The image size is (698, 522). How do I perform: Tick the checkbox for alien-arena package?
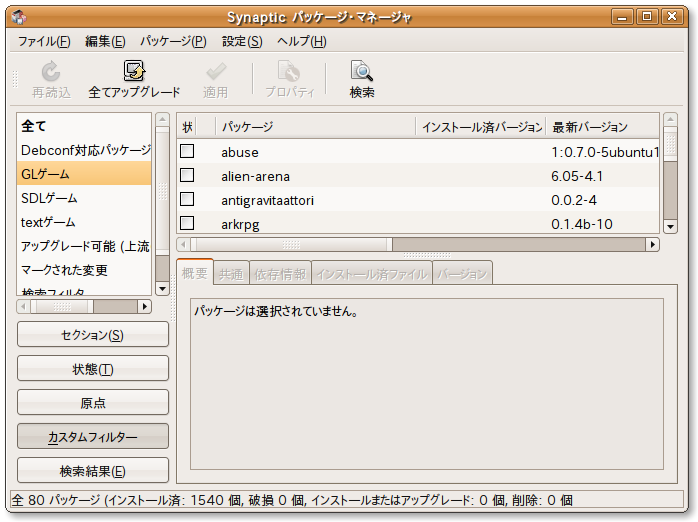(187, 175)
